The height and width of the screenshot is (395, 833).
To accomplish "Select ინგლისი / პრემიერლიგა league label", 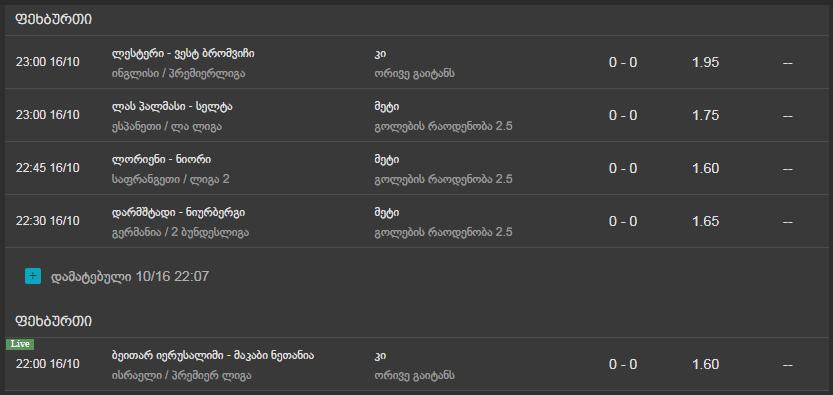I will click(x=178, y=73).
